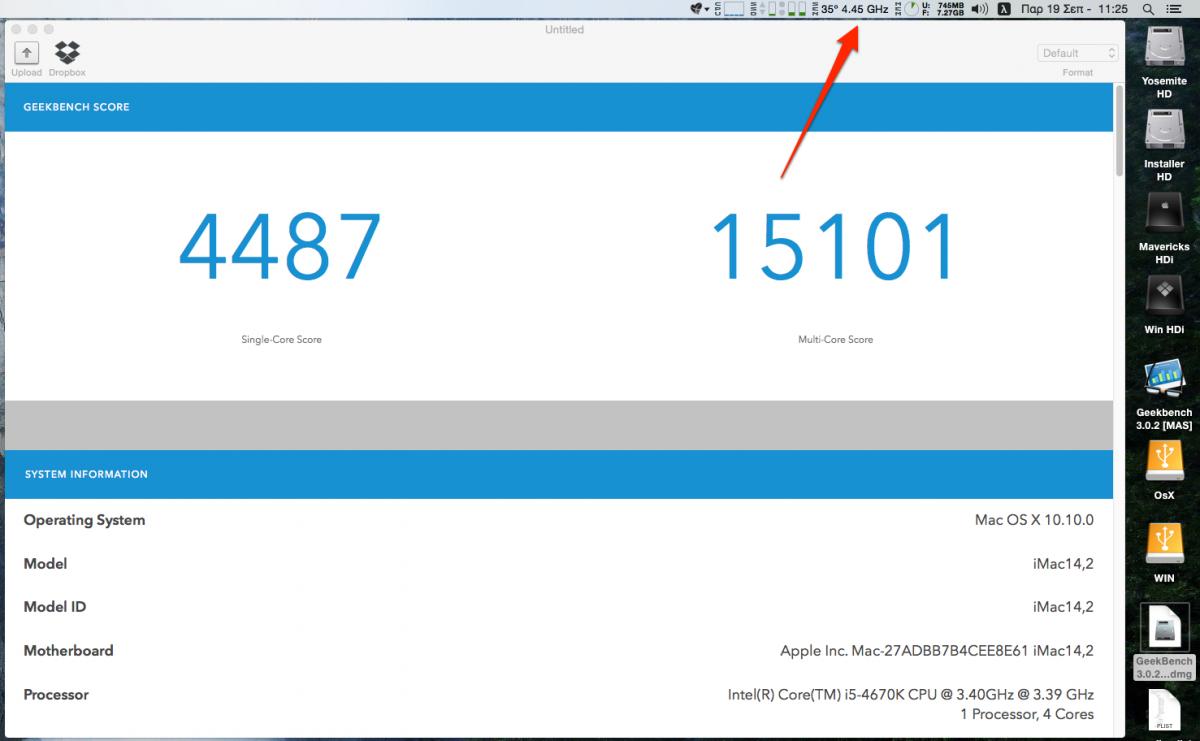This screenshot has width=1200, height=741.
Task: Click the Processor row label
Action: [x=56, y=694]
